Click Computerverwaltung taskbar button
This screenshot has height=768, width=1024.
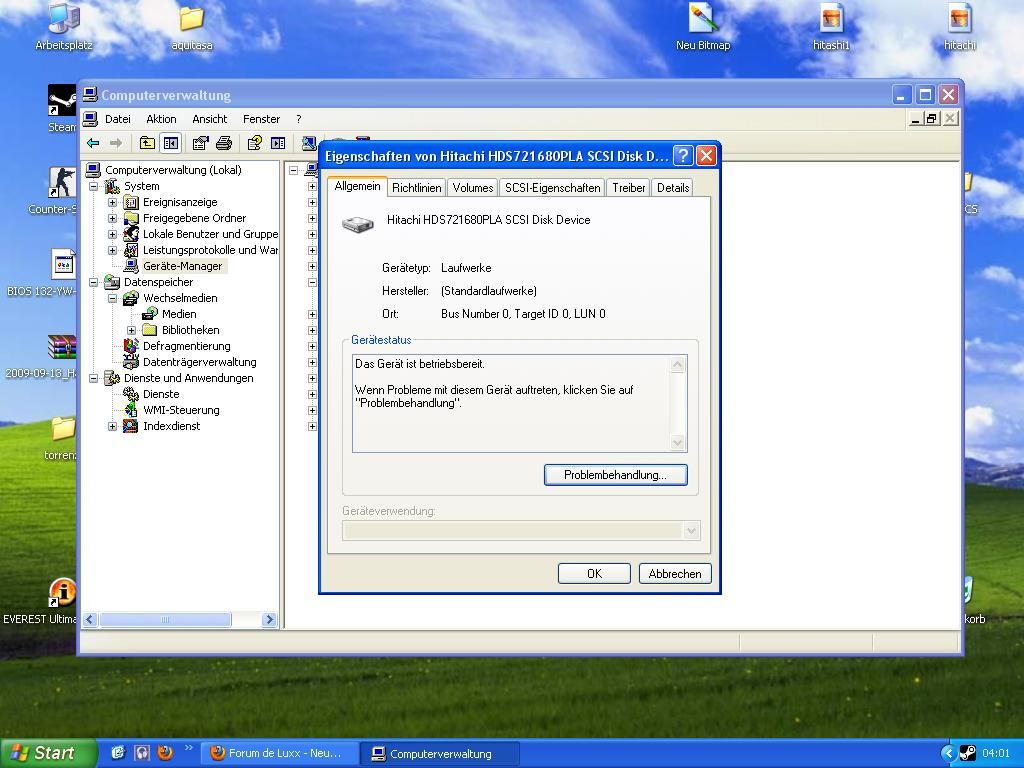(440, 753)
